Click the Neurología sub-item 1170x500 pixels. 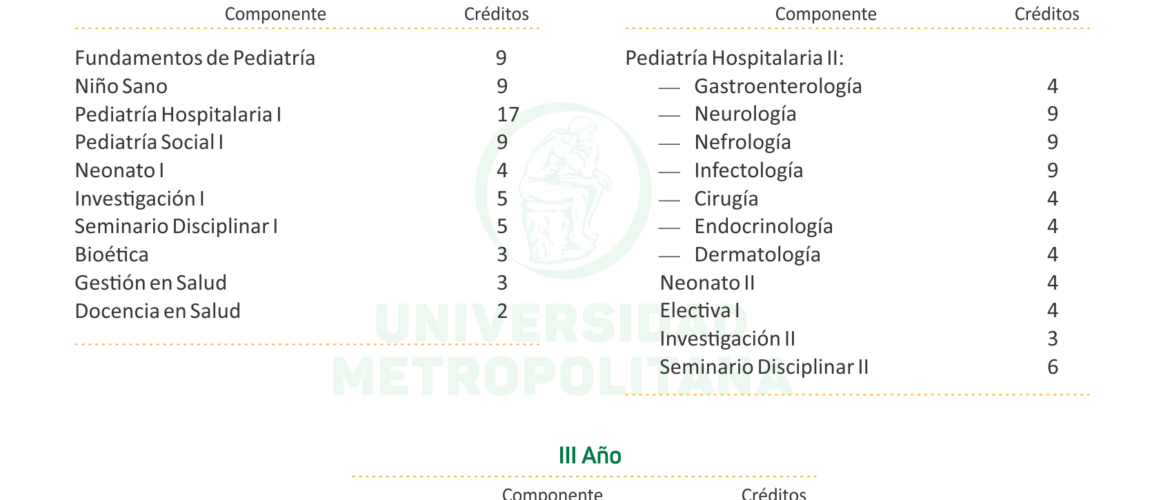coord(745,114)
